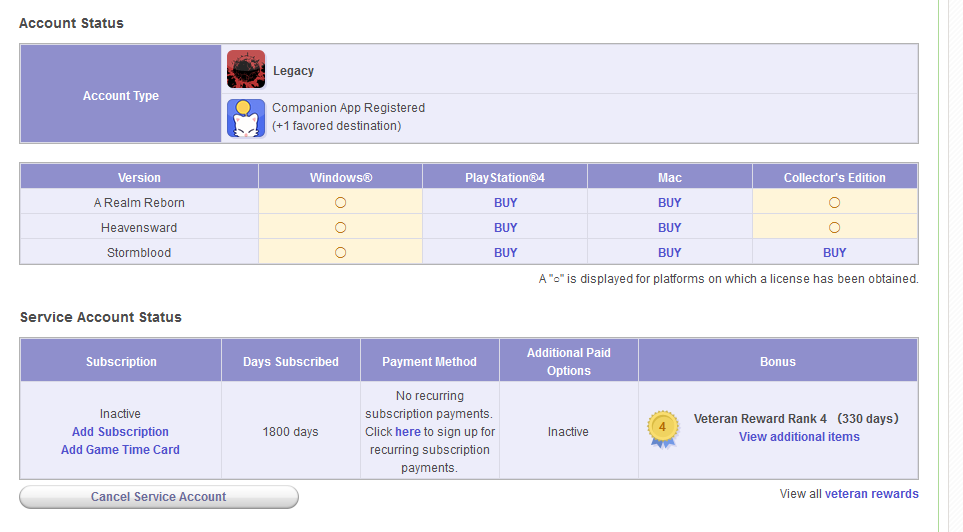
Task: Click the 'Account Status' heading
Action: point(71,23)
